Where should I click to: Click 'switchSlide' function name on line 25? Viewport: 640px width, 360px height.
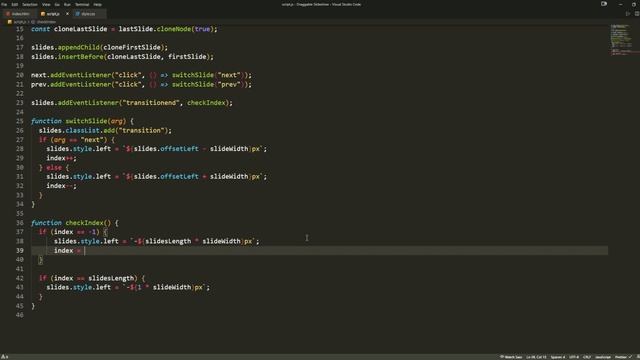[x=86, y=121]
